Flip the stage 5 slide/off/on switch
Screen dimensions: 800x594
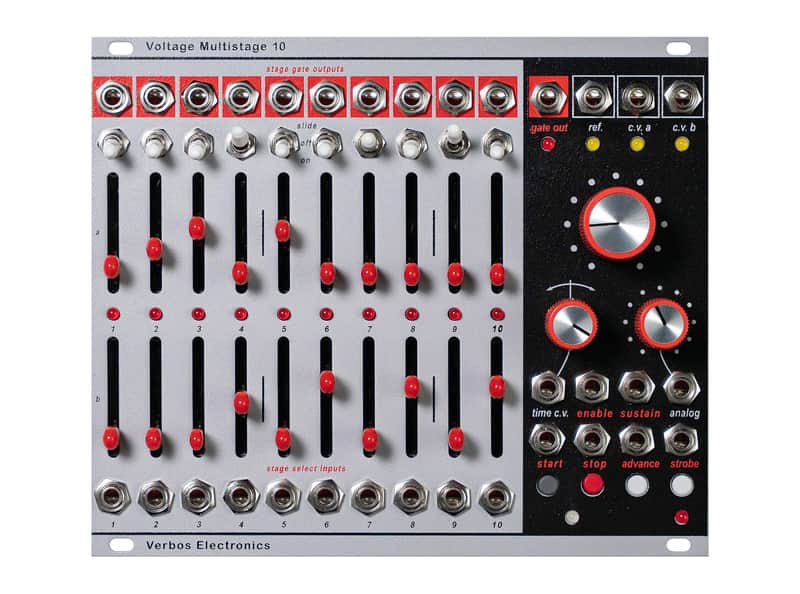coord(283,143)
